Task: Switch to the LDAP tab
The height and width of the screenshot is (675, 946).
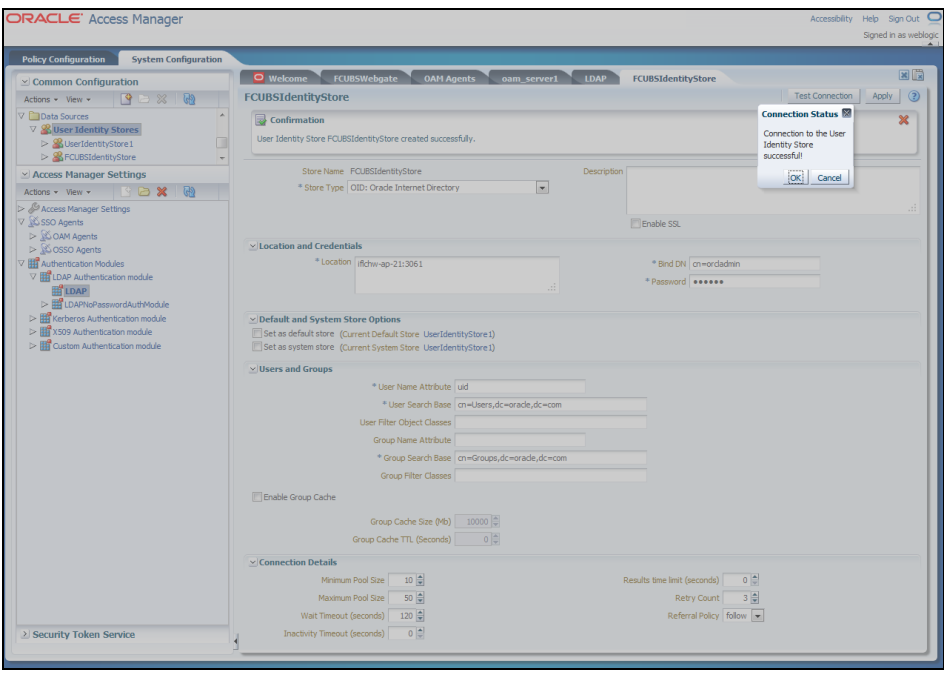Action: pos(595,78)
